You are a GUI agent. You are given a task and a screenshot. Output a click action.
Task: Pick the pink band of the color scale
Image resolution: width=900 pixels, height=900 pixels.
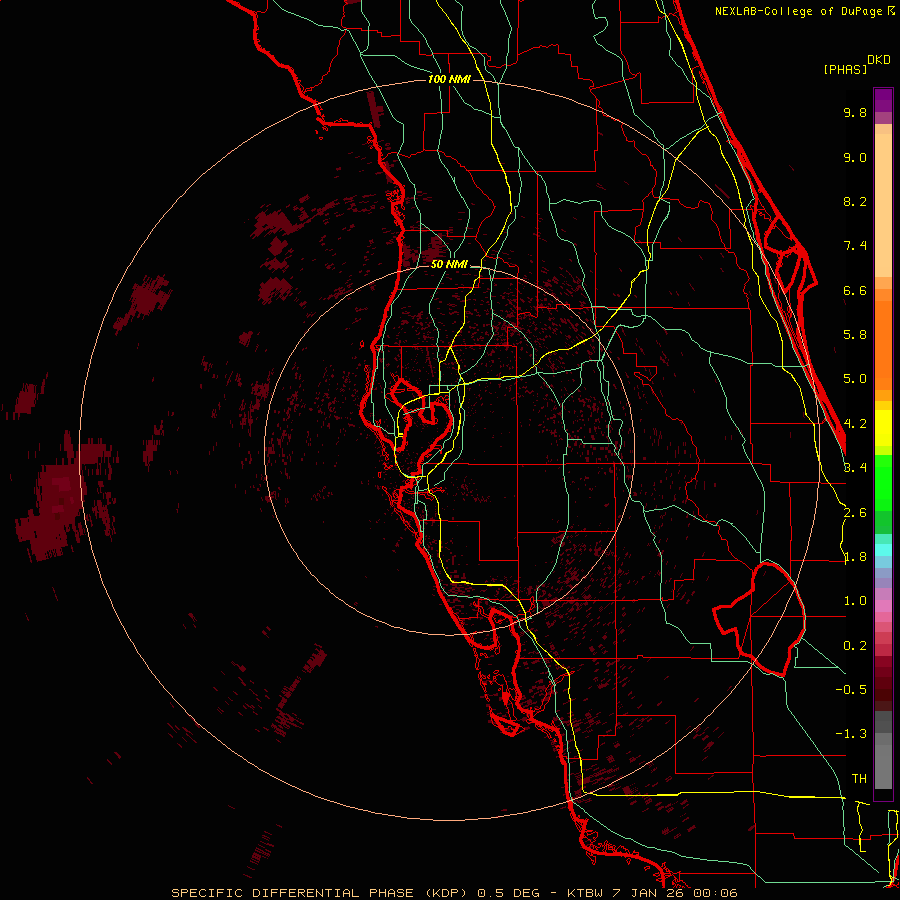pos(883,606)
